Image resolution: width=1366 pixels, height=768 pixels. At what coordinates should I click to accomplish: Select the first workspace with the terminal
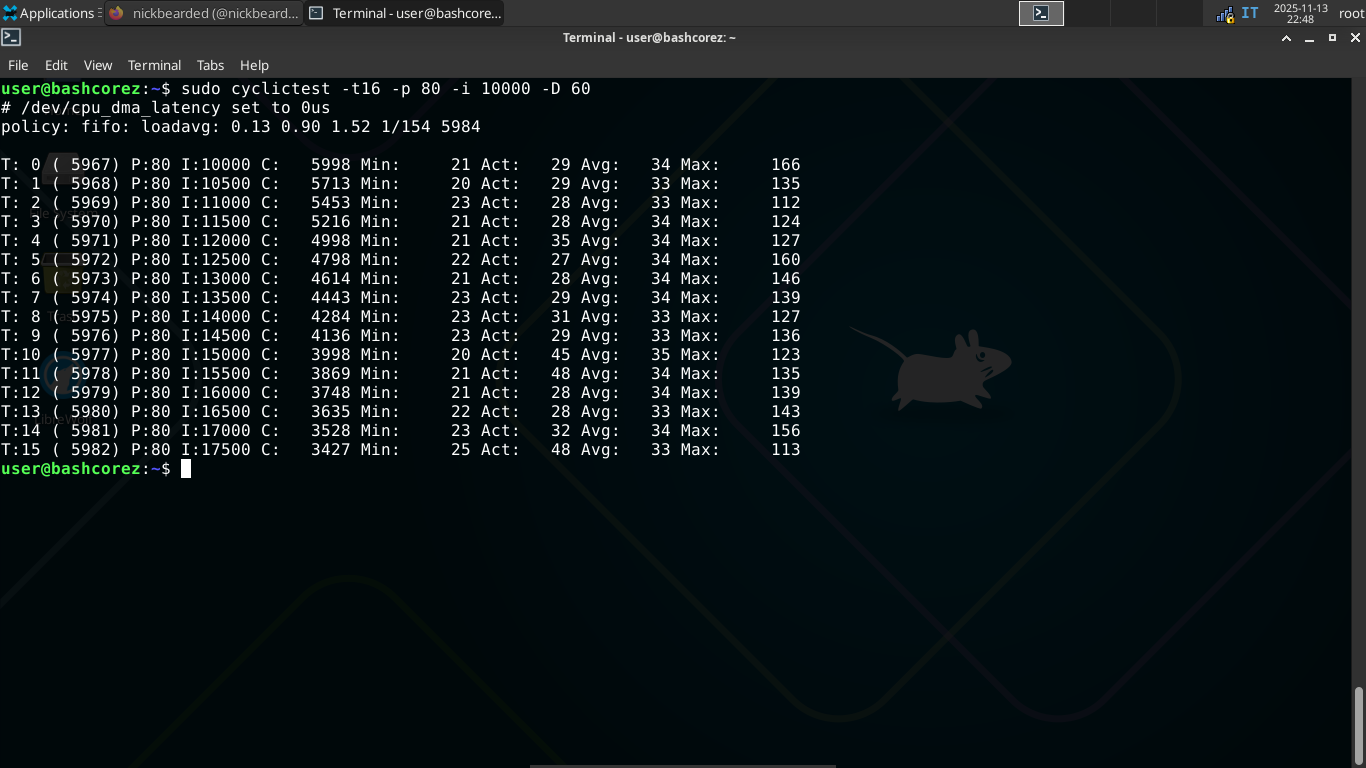[x=1041, y=13]
